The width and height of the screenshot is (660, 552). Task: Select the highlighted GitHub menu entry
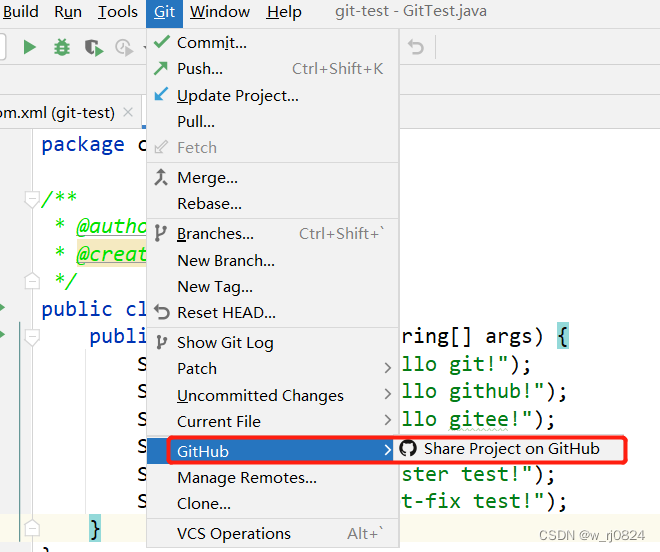point(272,451)
